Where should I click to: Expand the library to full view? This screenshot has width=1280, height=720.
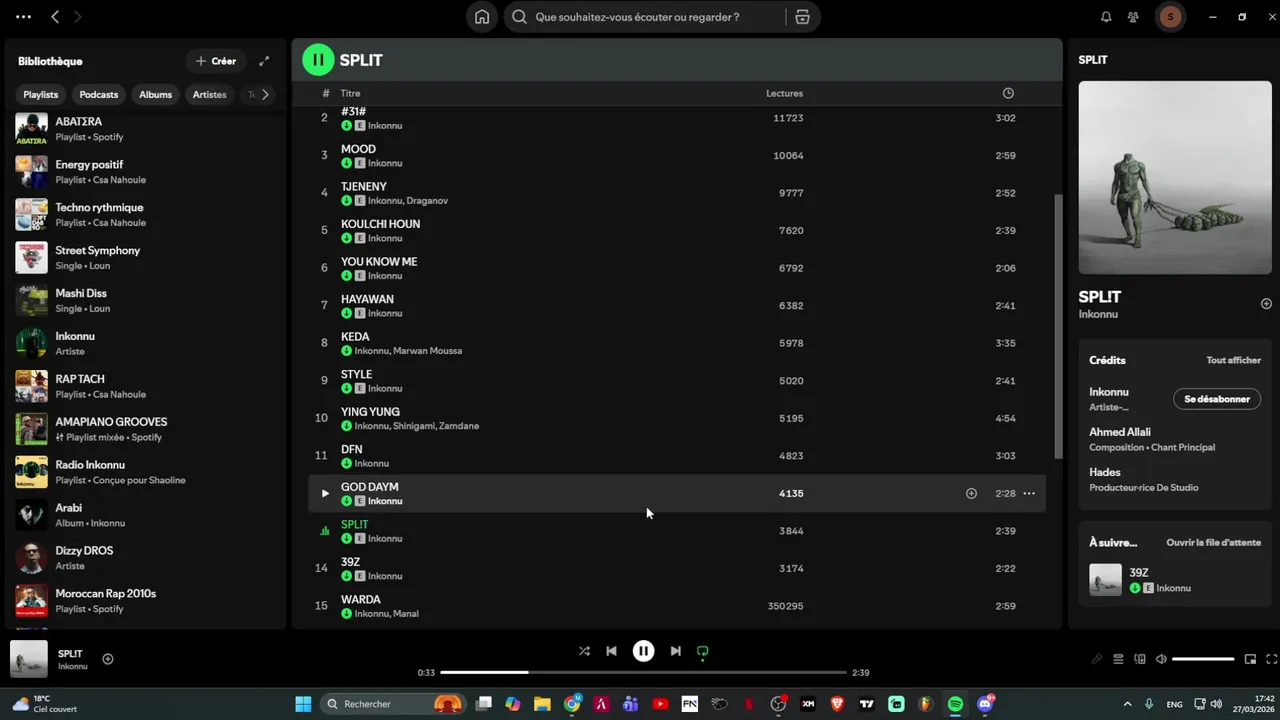click(264, 61)
